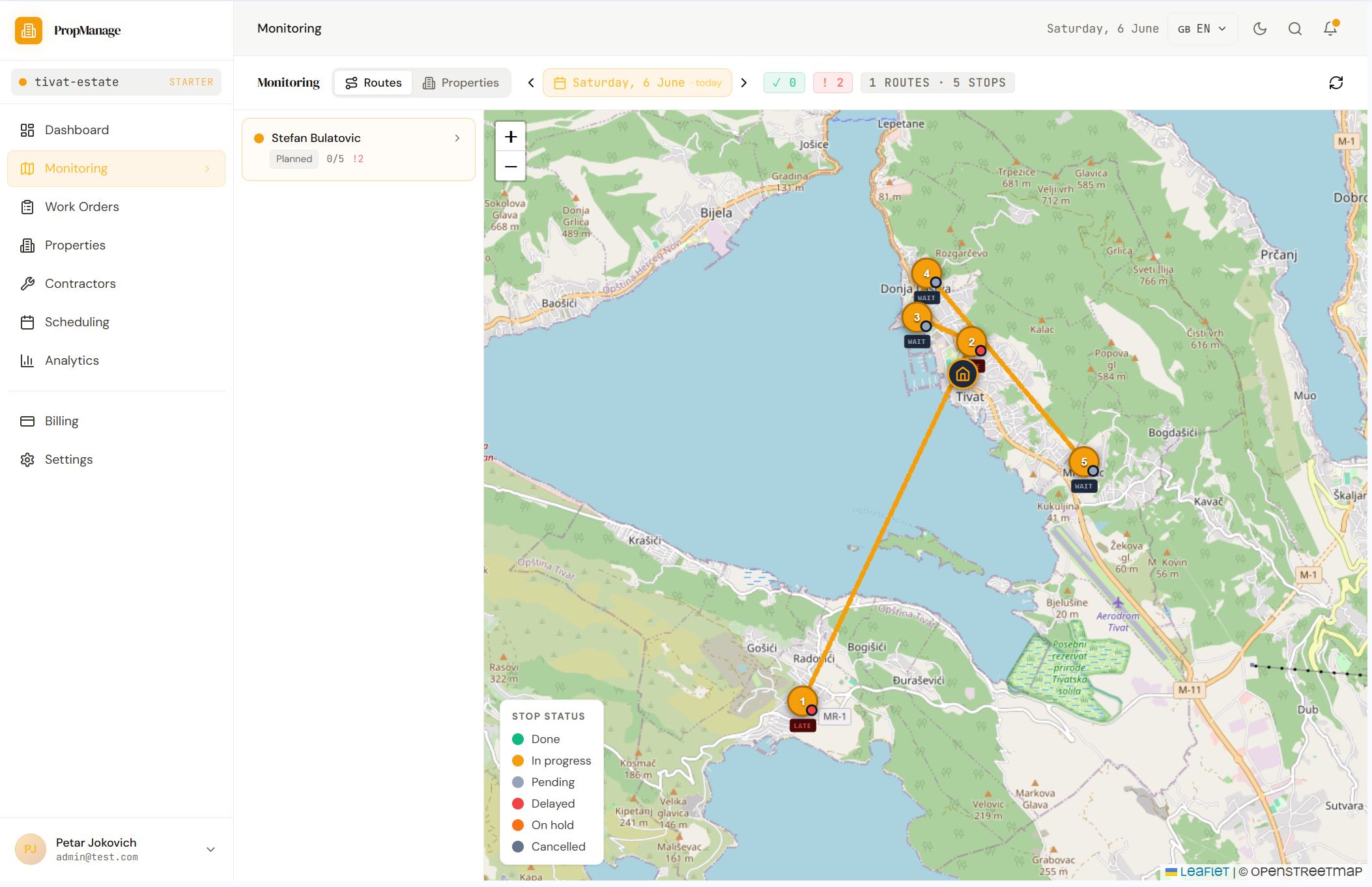Switch to the Routes tab
The image size is (1372, 887).
click(373, 83)
